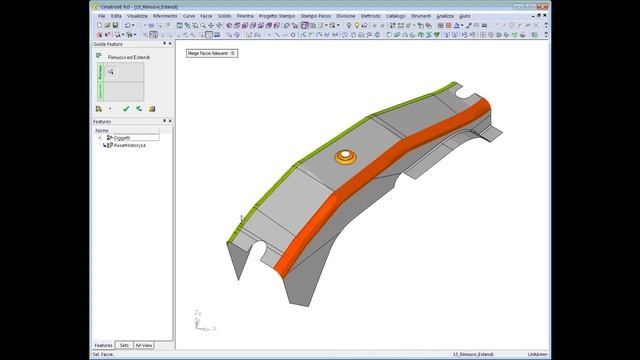The height and width of the screenshot is (360, 640).
Task: Open the Strumenti menu
Action: pyautogui.click(x=421, y=16)
